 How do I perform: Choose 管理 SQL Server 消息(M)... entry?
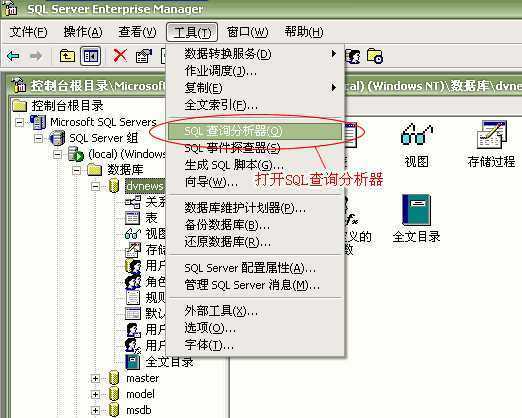(256, 285)
